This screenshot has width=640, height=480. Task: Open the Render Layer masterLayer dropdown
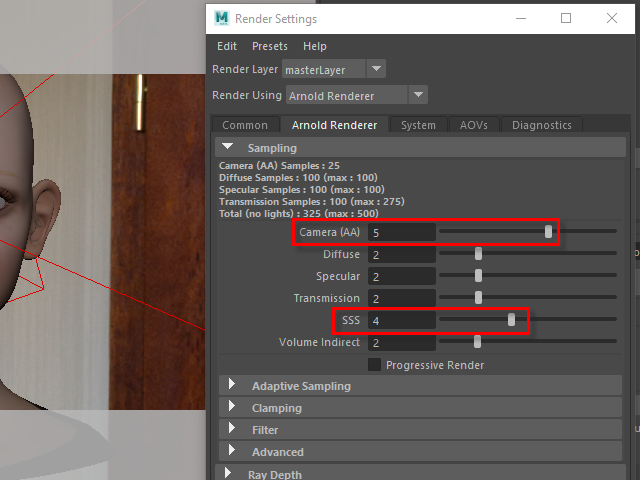333,69
